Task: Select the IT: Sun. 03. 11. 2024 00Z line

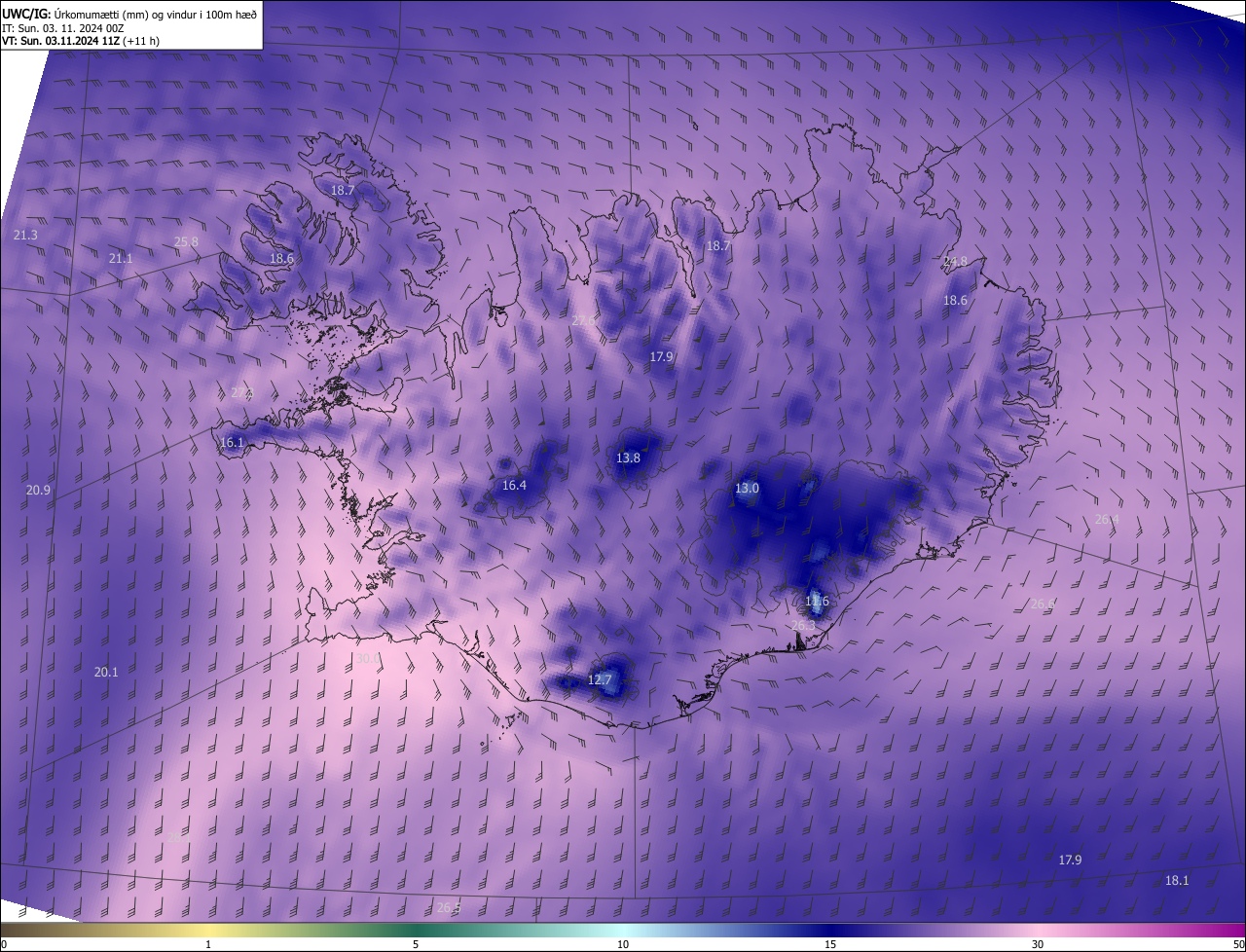Action: coord(63,27)
